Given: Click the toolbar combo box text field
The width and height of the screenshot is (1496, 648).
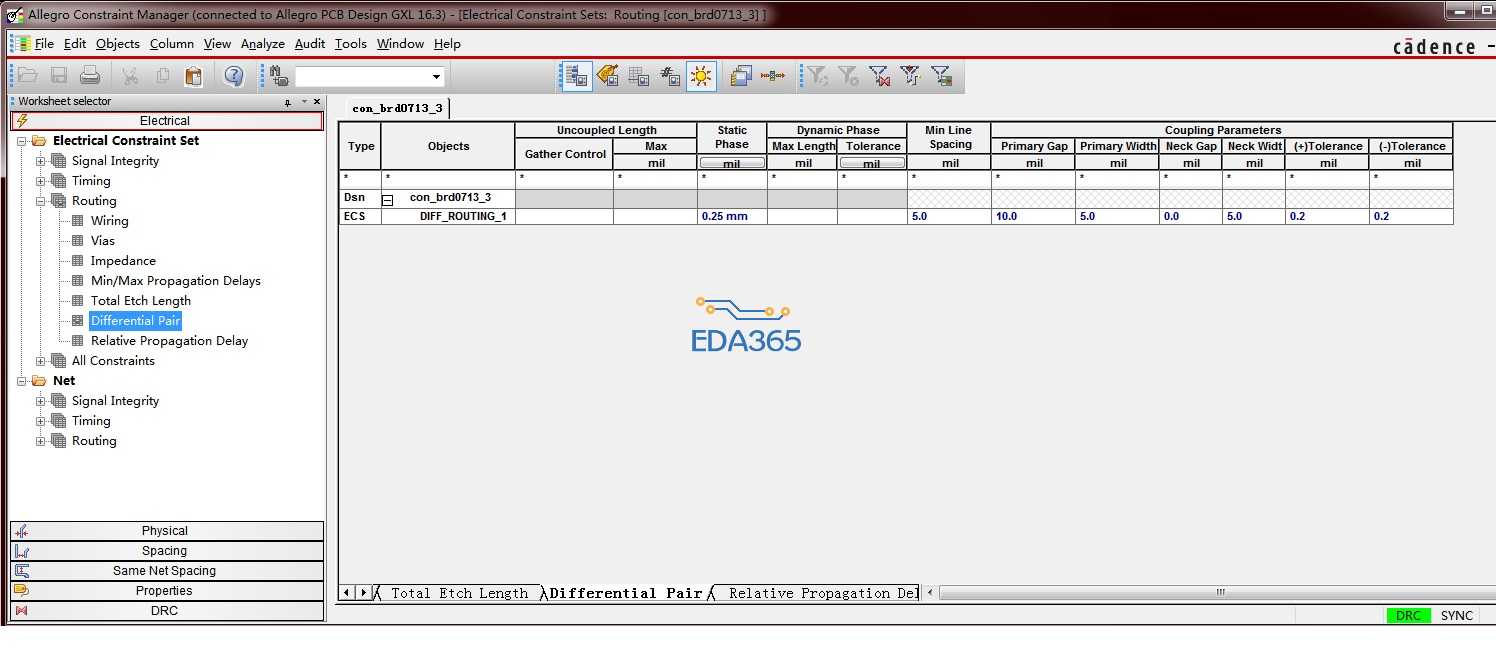Looking at the screenshot, I should pos(361,77).
